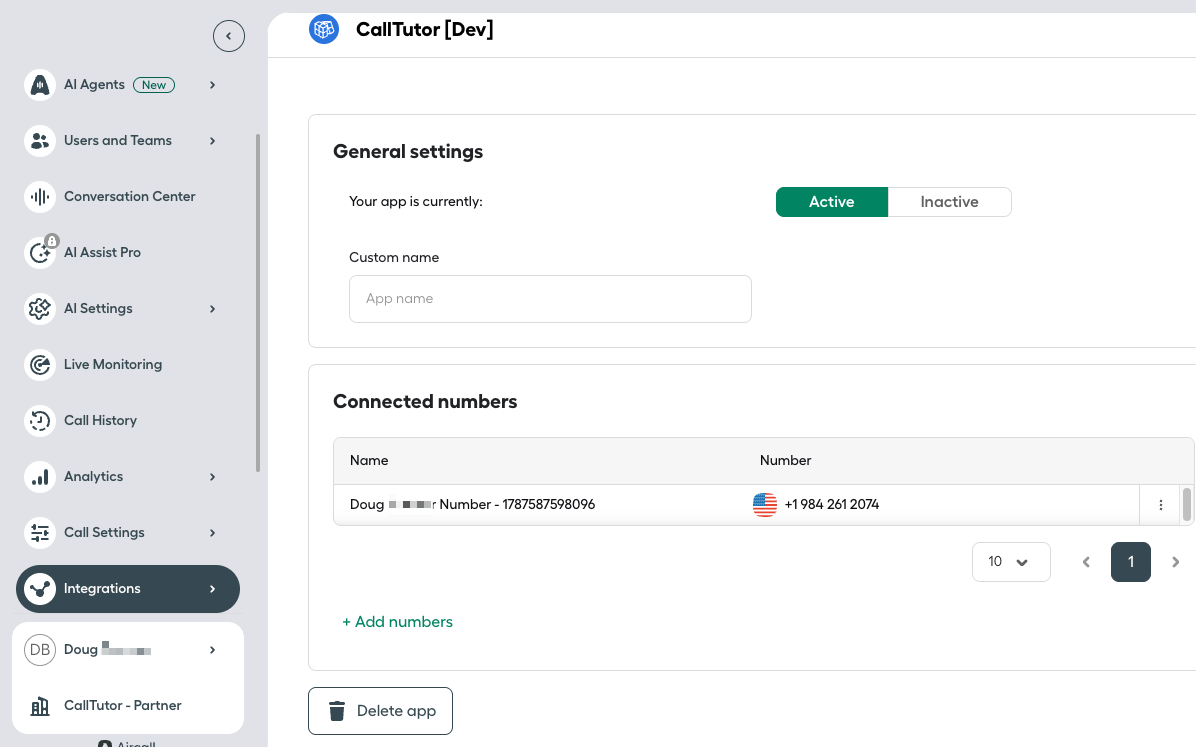Screen dimensions: 1196x747
Task: Expand the AI Agents submenu chevron
Action: pos(213,85)
